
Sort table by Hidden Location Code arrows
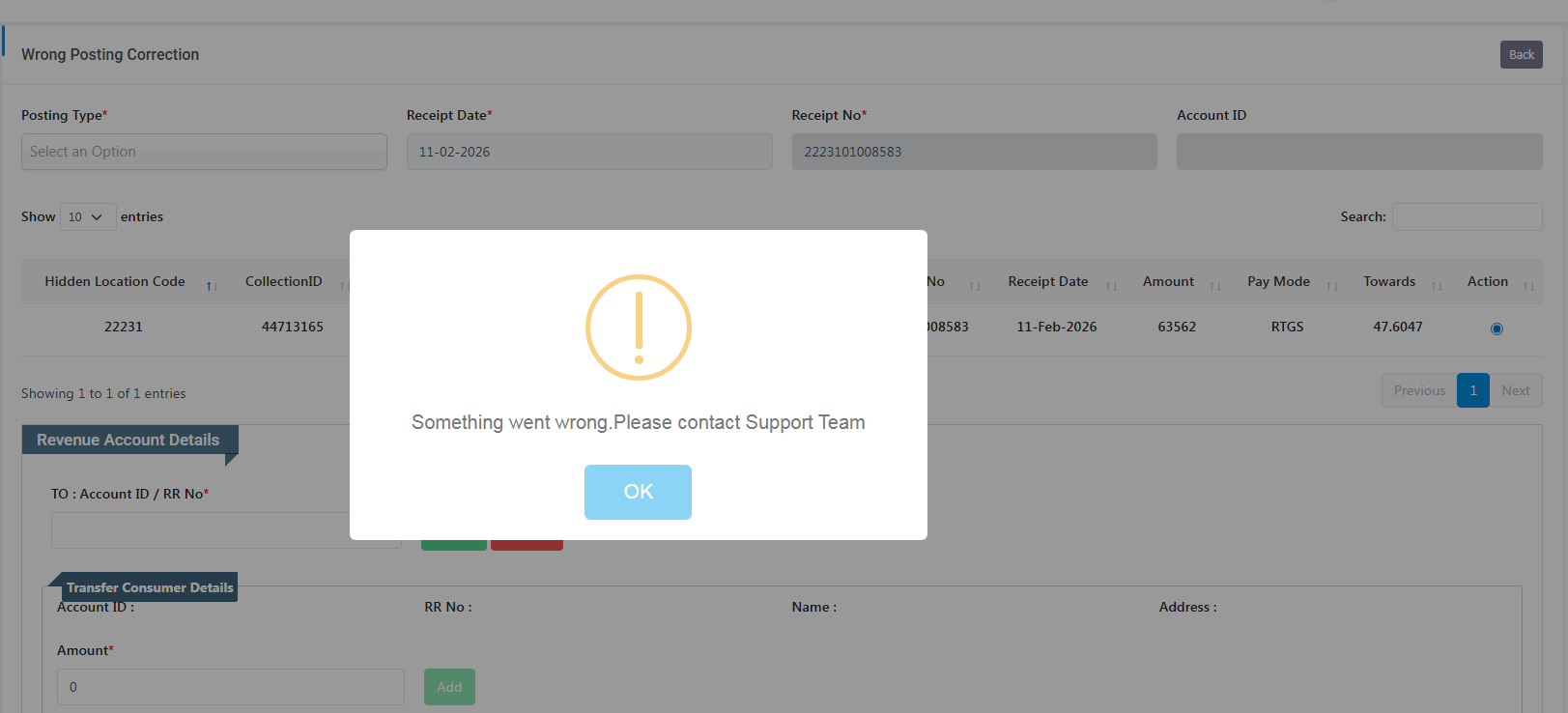[212, 286]
